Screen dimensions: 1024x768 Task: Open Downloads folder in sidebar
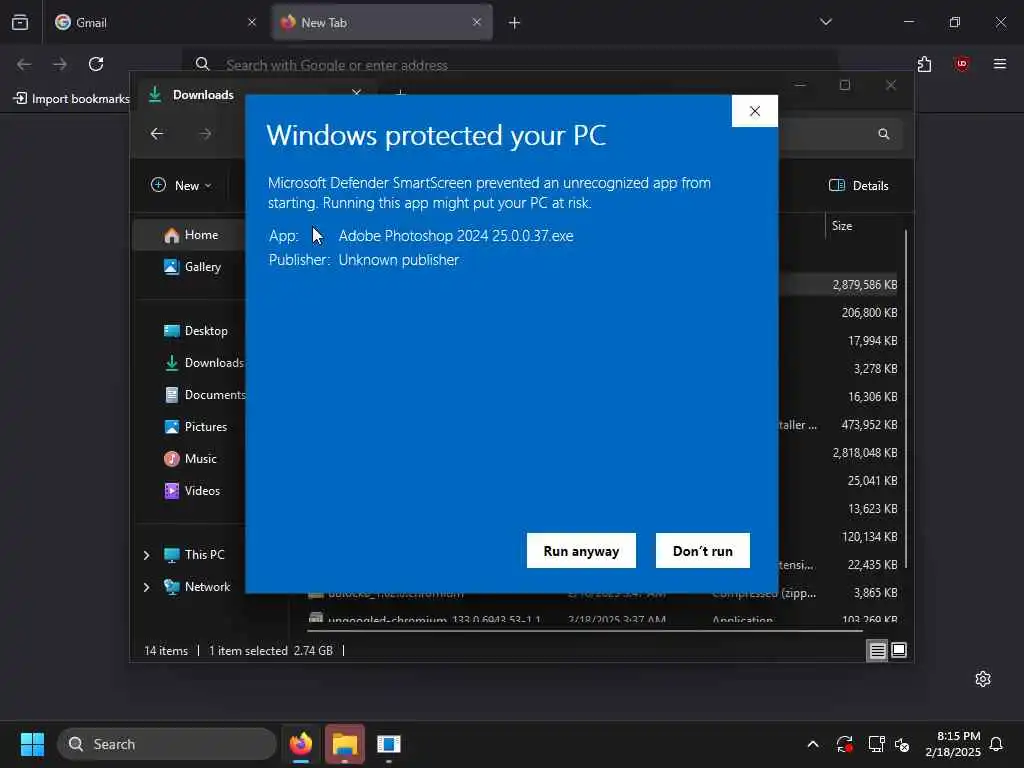pos(204,362)
